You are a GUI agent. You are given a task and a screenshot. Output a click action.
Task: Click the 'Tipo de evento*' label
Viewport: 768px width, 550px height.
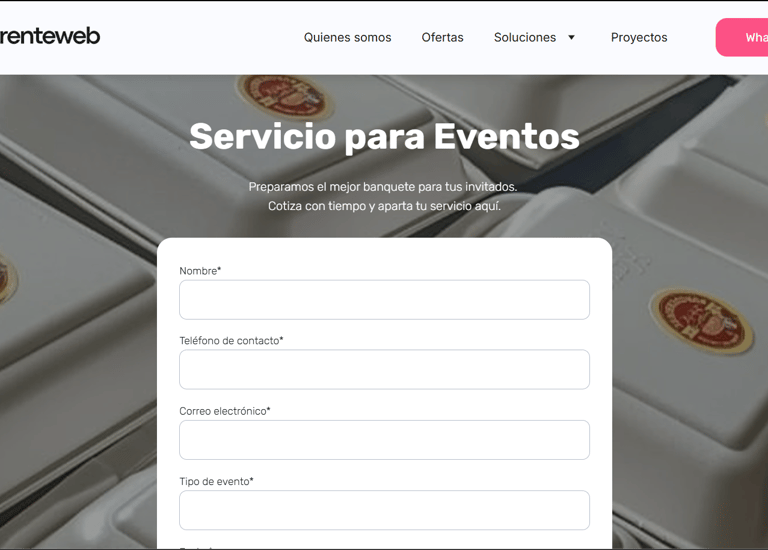(x=216, y=481)
